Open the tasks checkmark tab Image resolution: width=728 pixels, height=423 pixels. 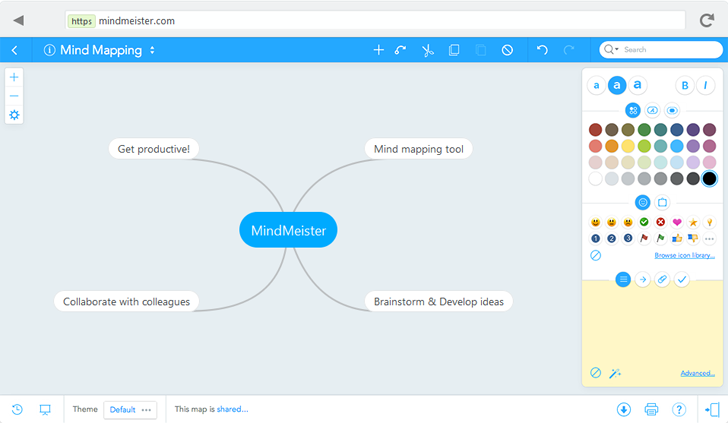682,280
